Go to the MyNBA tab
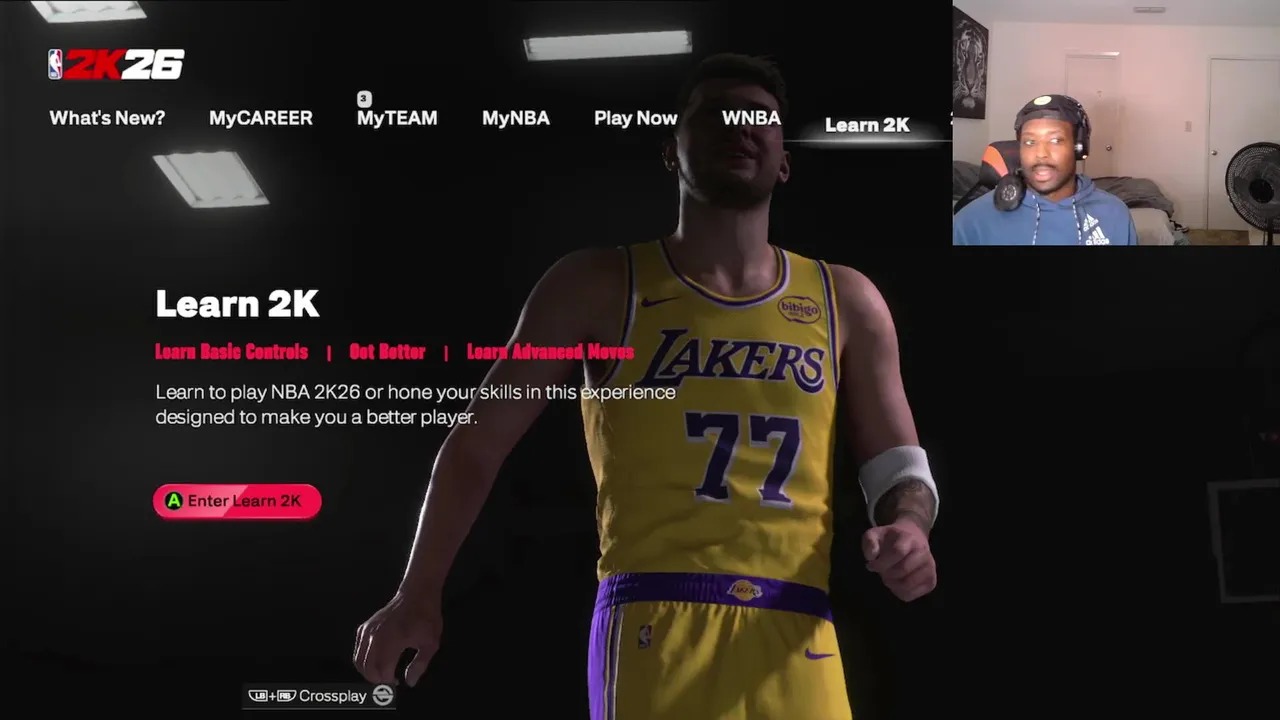Screen dimensions: 1280x720 tap(516, 118)
